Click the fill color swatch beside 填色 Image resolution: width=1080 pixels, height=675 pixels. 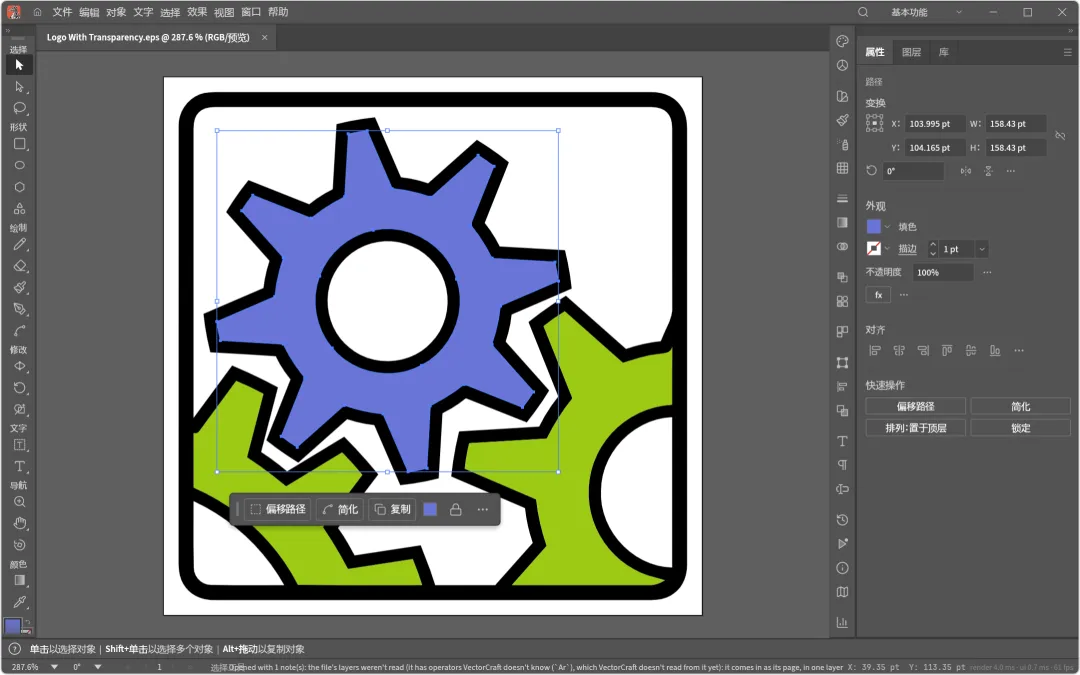click(873, 227)
